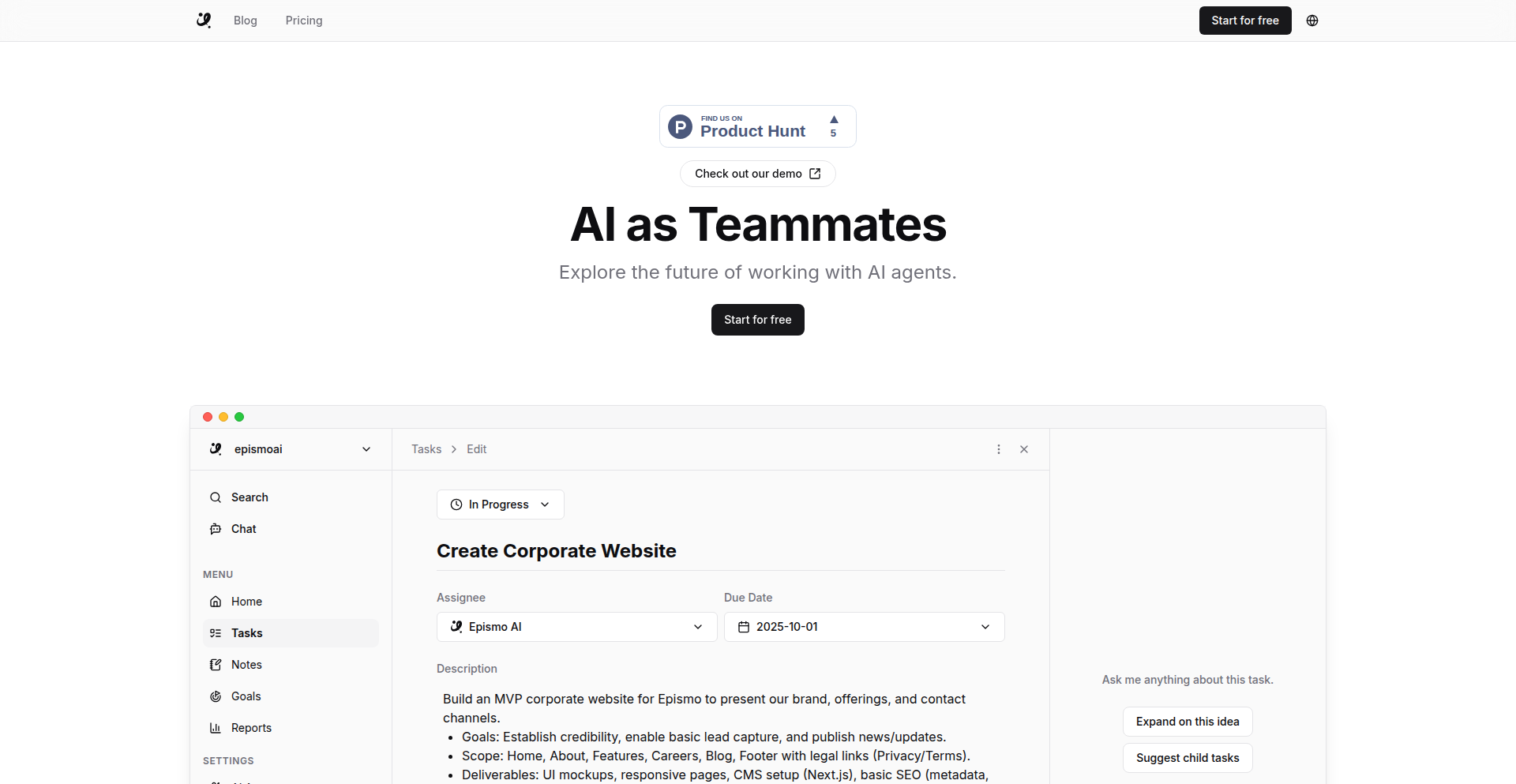Click the Home house icon
Screen dimensions: 1516x784
216,602
